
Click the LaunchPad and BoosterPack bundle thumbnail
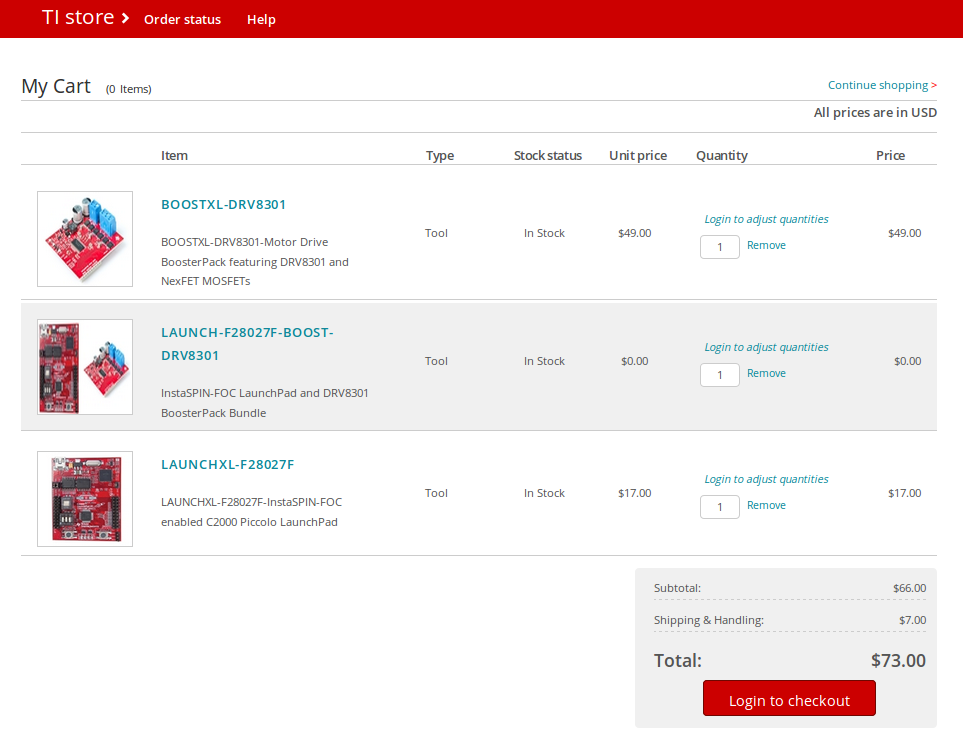point(85,367)
